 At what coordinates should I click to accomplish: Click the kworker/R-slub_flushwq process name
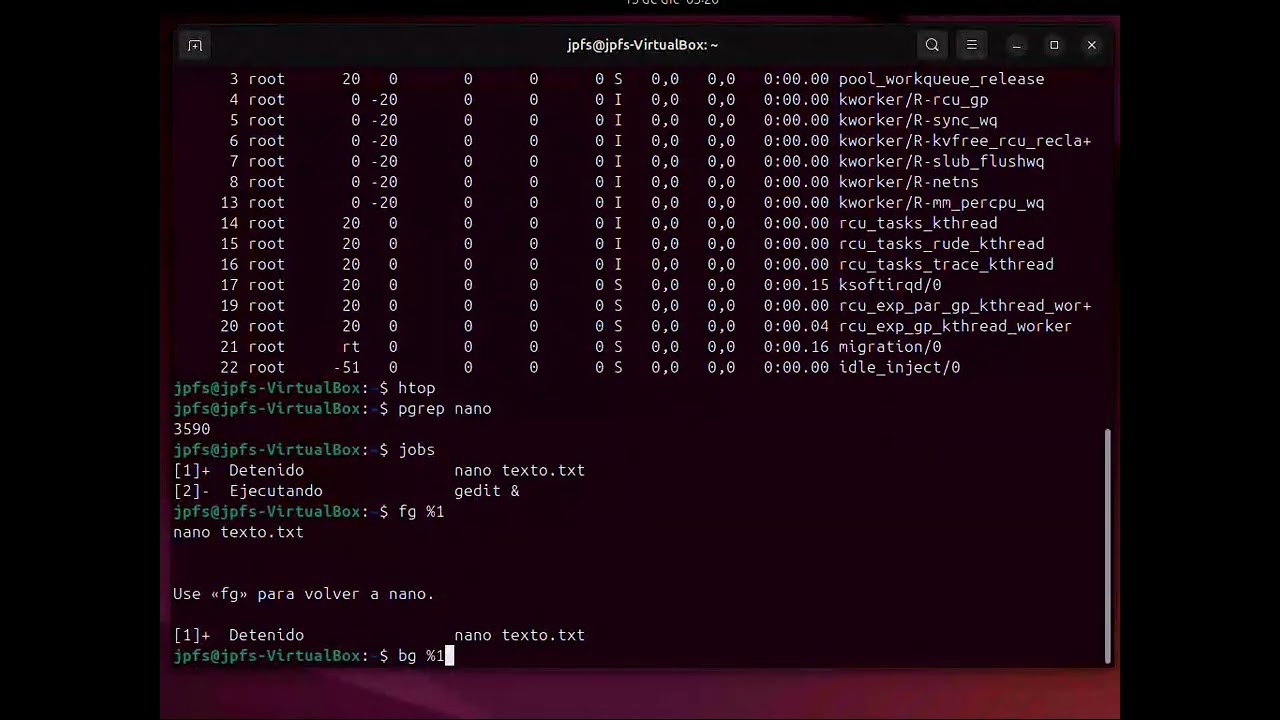[x=941, y=161]
